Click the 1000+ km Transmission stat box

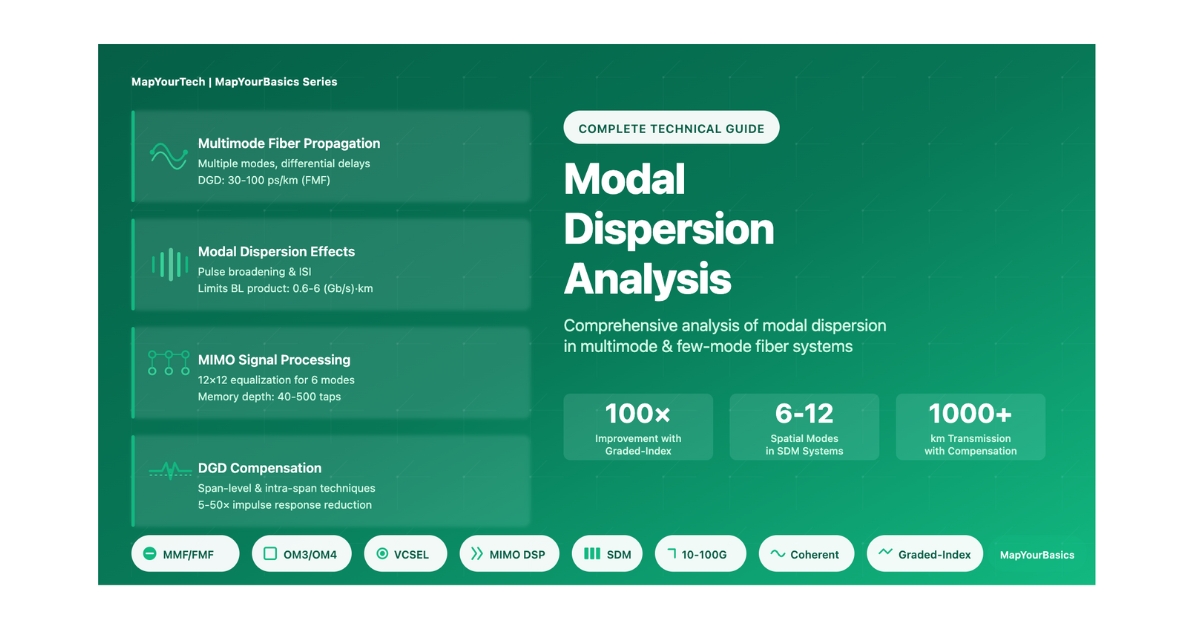970,427
